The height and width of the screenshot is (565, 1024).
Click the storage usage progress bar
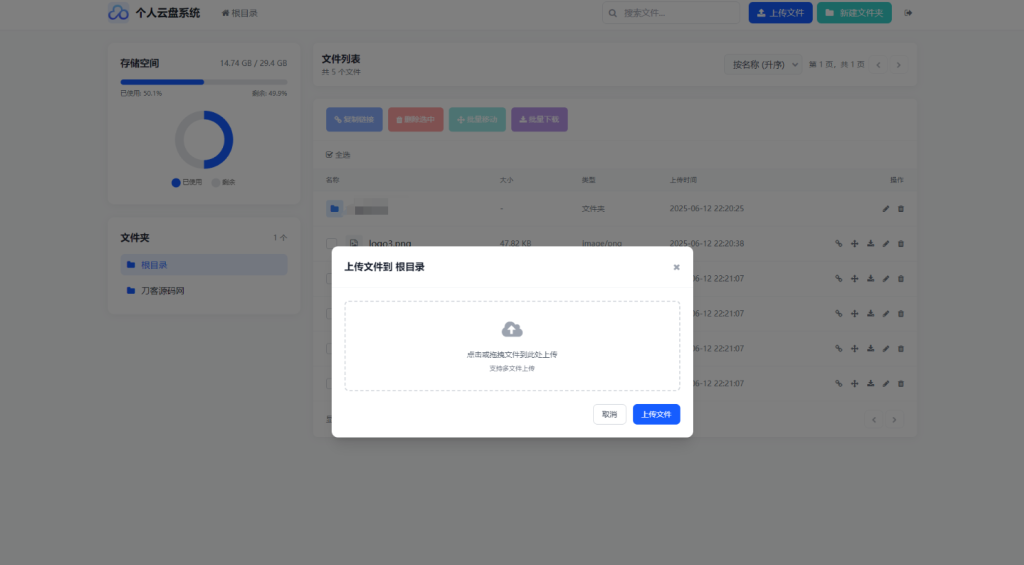click(204, 82)
